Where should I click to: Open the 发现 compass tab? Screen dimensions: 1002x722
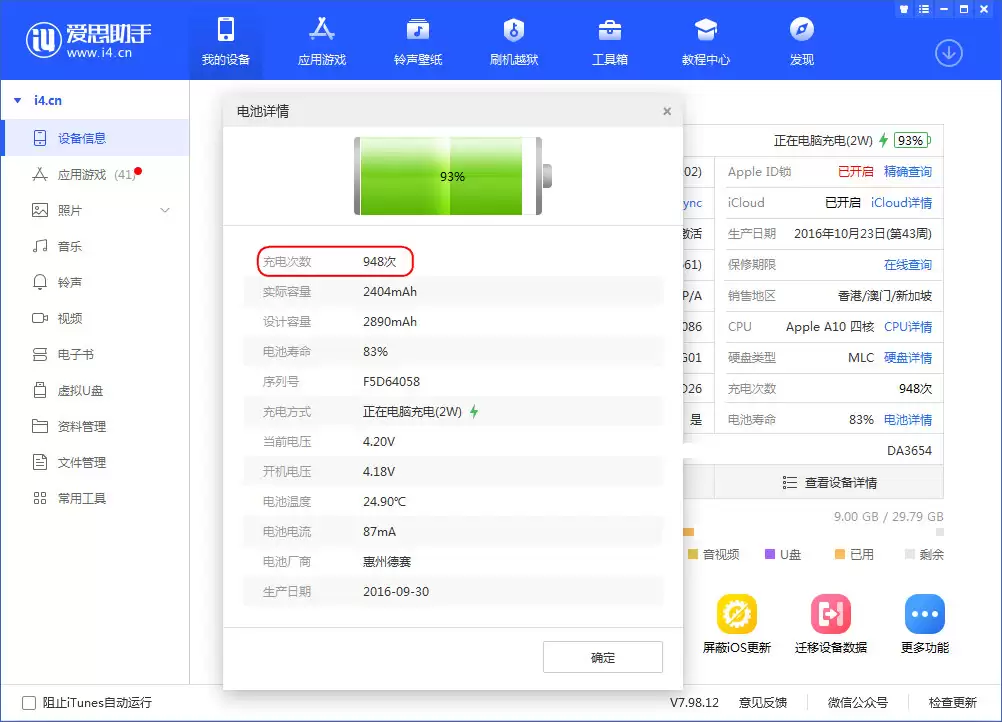click(801, 41)
